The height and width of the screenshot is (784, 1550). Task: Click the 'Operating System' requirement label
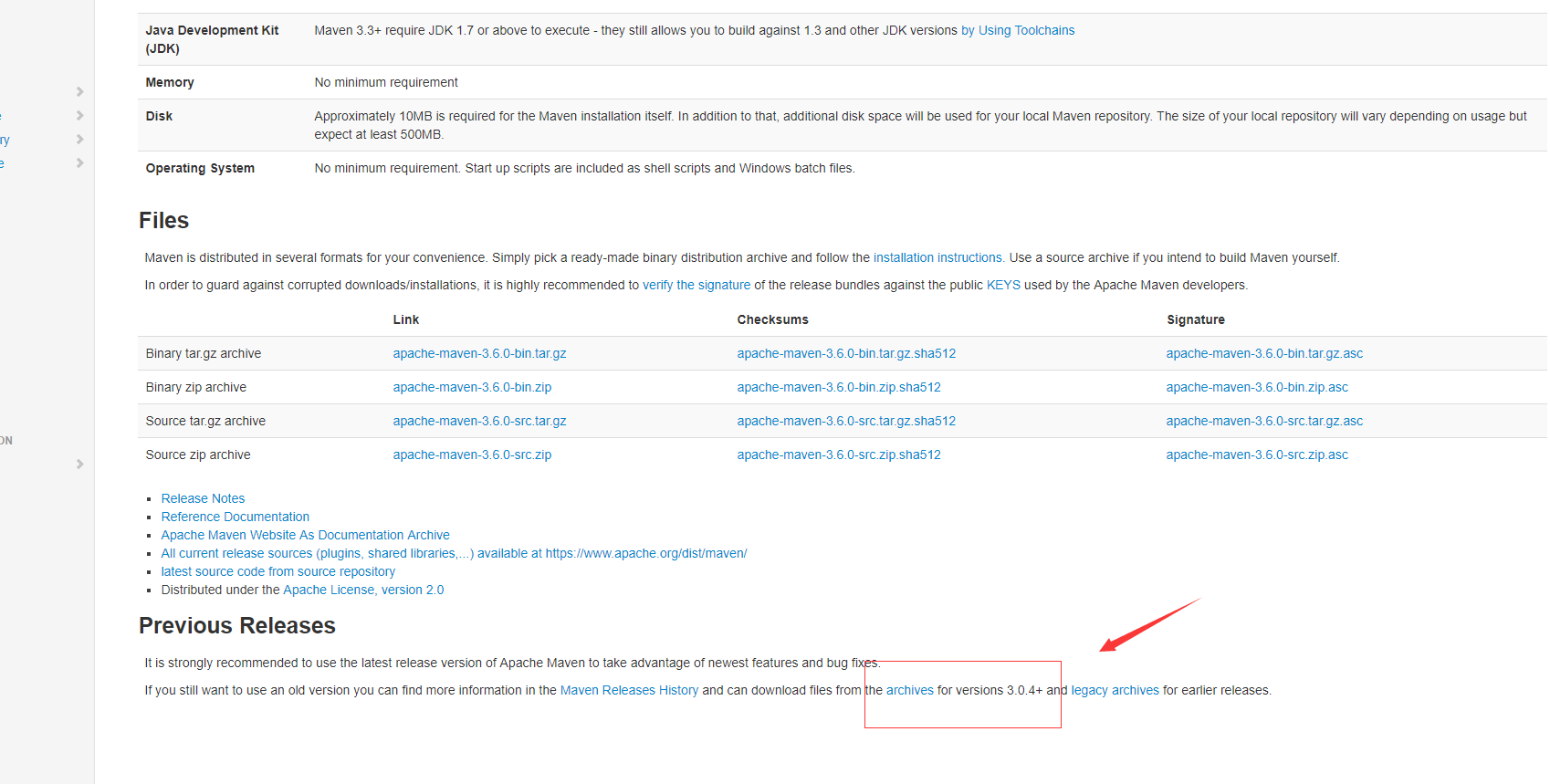tap(200, 168)
